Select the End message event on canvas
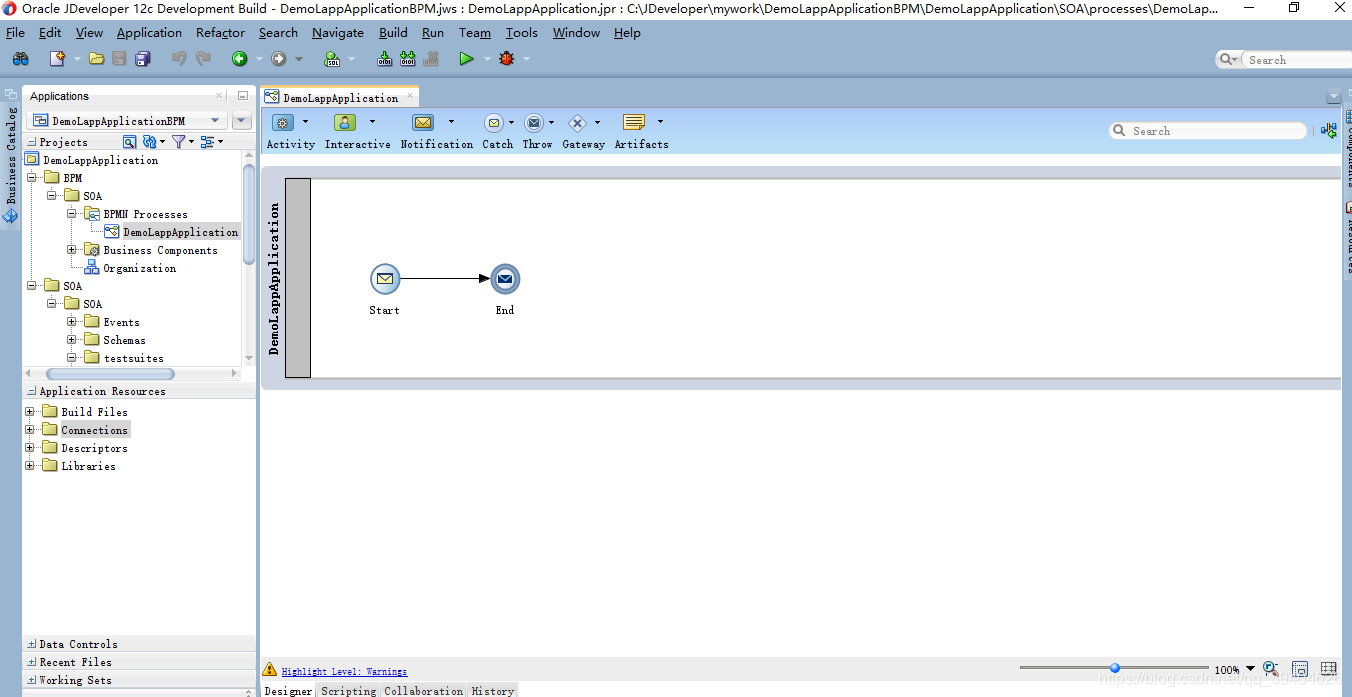This screenshot has width=1352, height=697. click(505, 279)
